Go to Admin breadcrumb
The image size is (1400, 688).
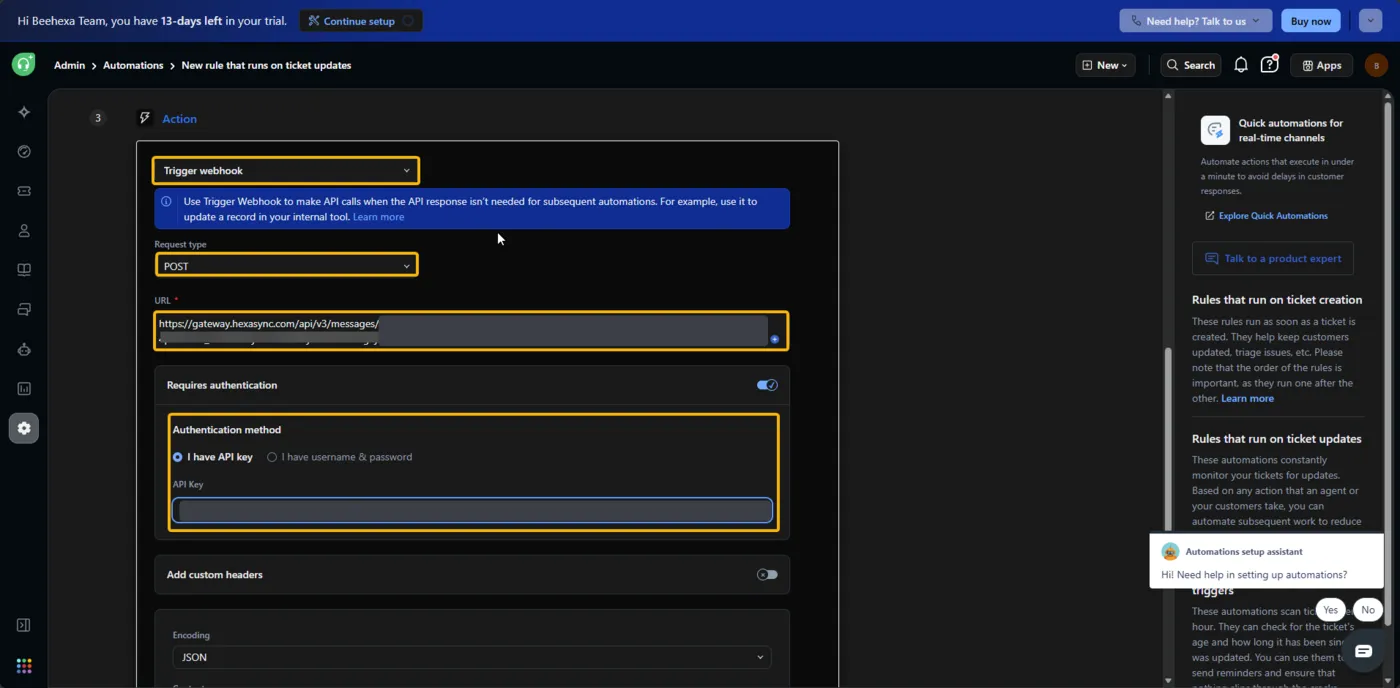click(x=69, y=65)
